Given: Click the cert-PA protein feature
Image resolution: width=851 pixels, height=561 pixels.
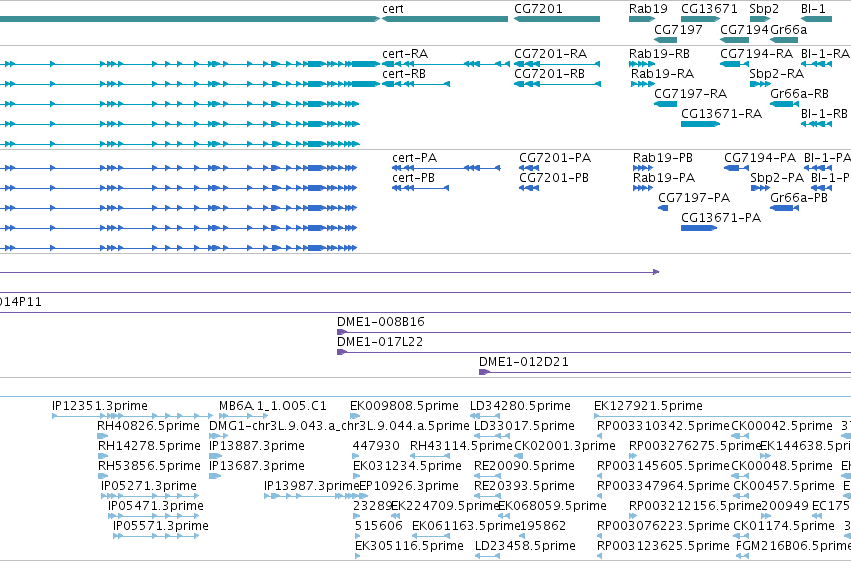Looking at the screenshot, I should click(x=446, y=168).
